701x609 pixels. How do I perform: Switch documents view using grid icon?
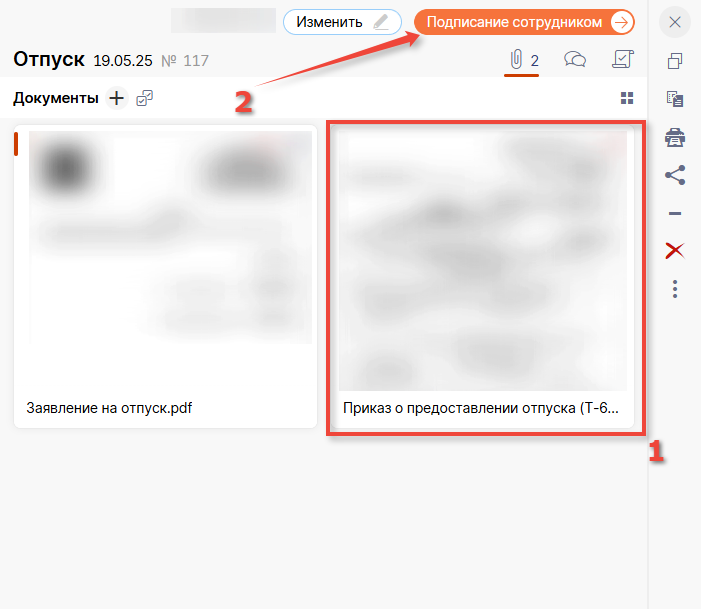(627, 98)
